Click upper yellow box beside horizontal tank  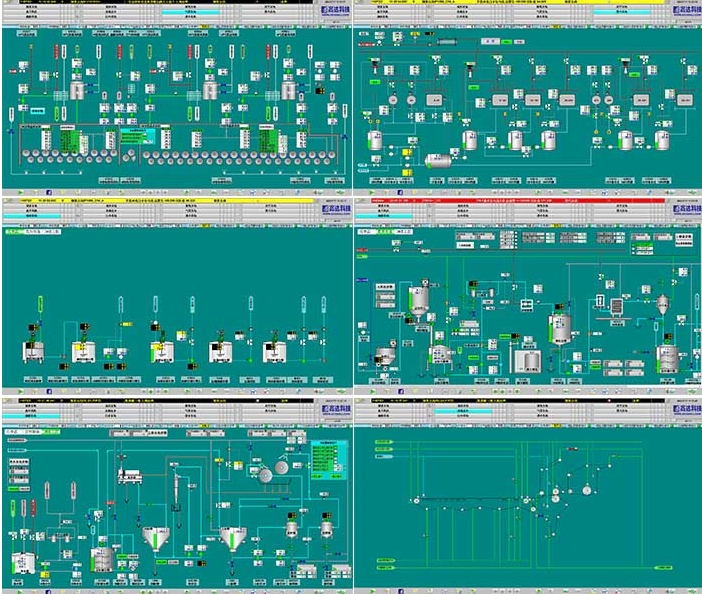(x=407, y=153)
